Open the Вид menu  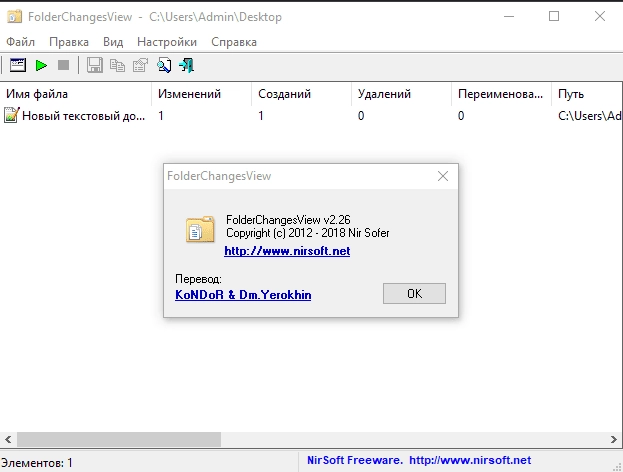[x=113, y=42]
